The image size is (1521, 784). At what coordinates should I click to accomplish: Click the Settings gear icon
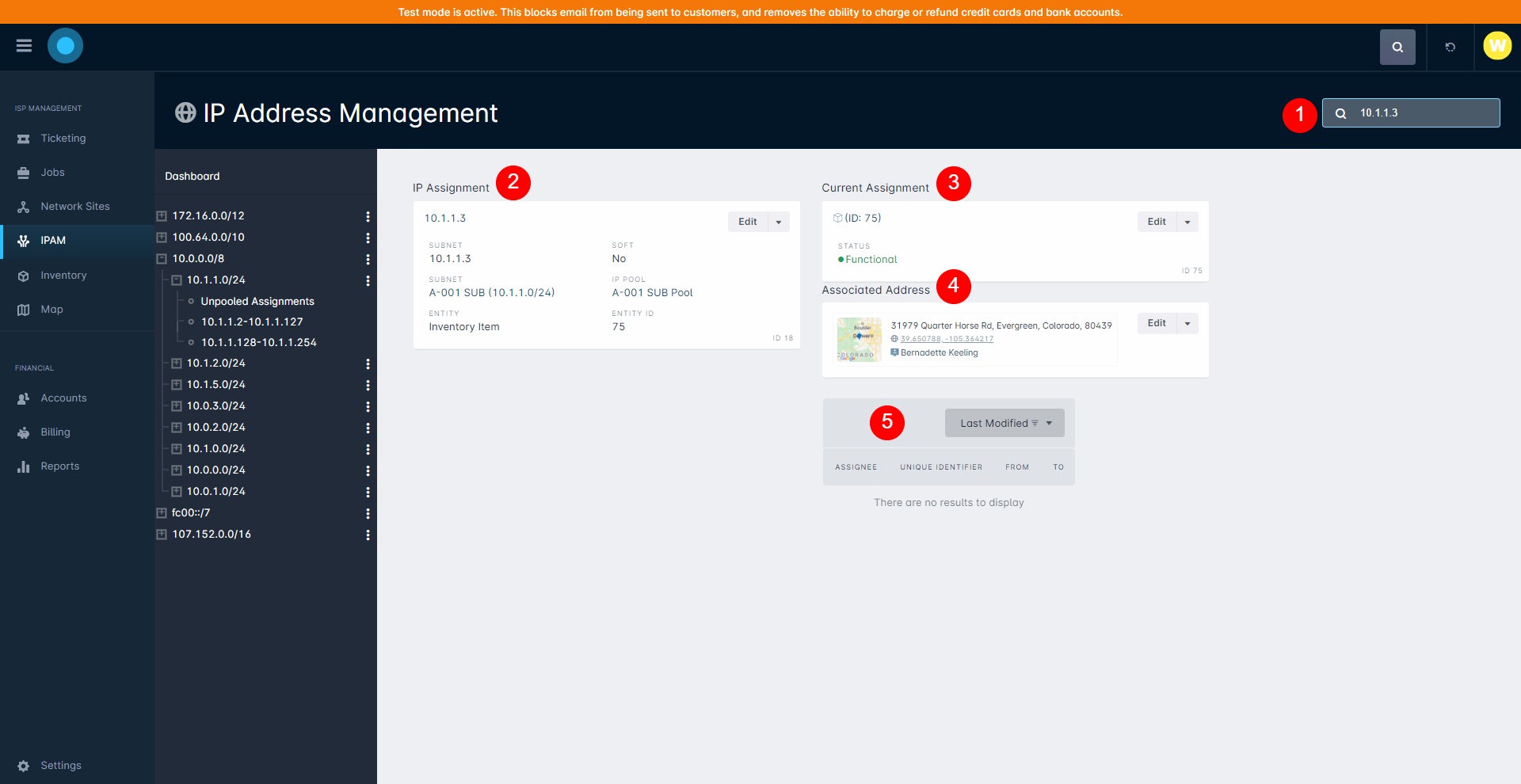point(24,766)
